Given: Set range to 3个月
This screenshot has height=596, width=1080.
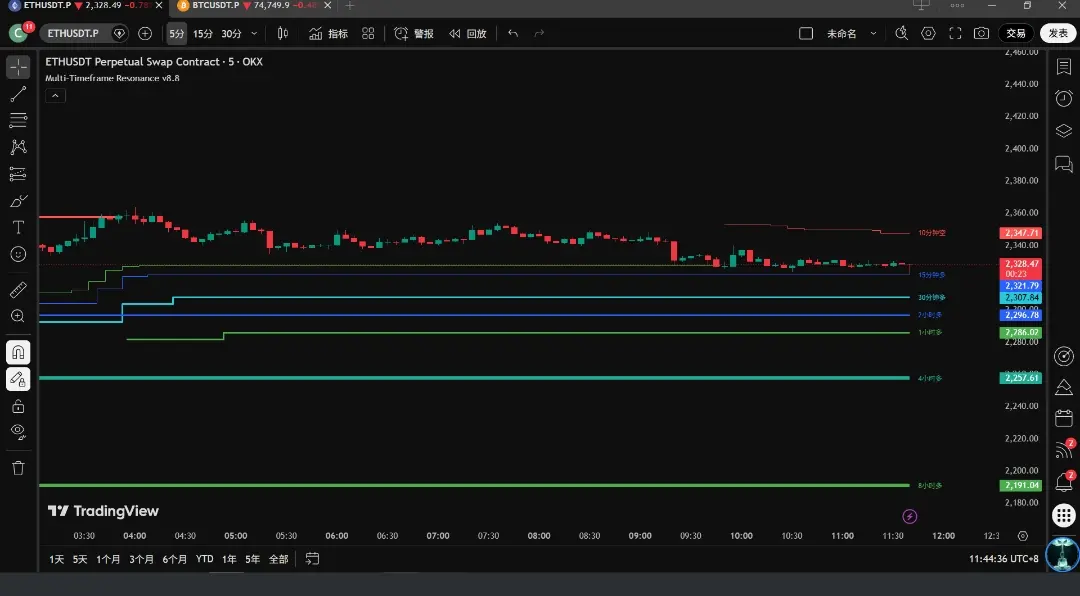Looking at the screenshot, I should [x=141, y=559].
